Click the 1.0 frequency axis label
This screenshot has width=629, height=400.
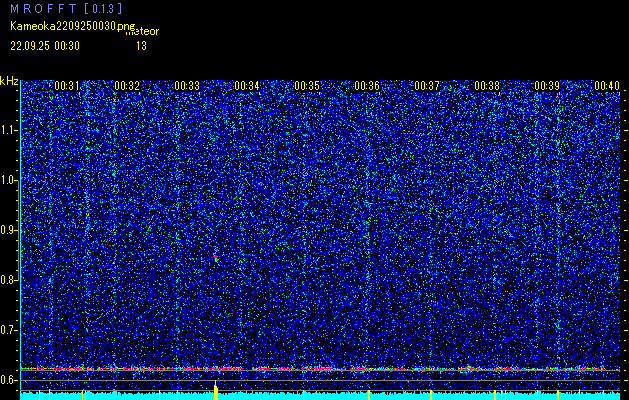9,181
